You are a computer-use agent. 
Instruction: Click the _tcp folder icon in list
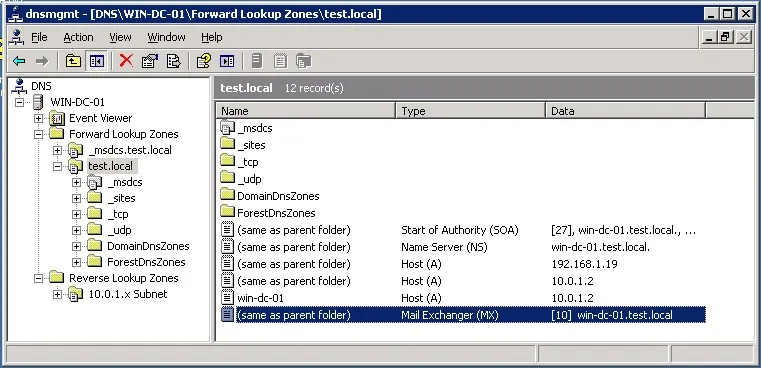tap(227, 161)
